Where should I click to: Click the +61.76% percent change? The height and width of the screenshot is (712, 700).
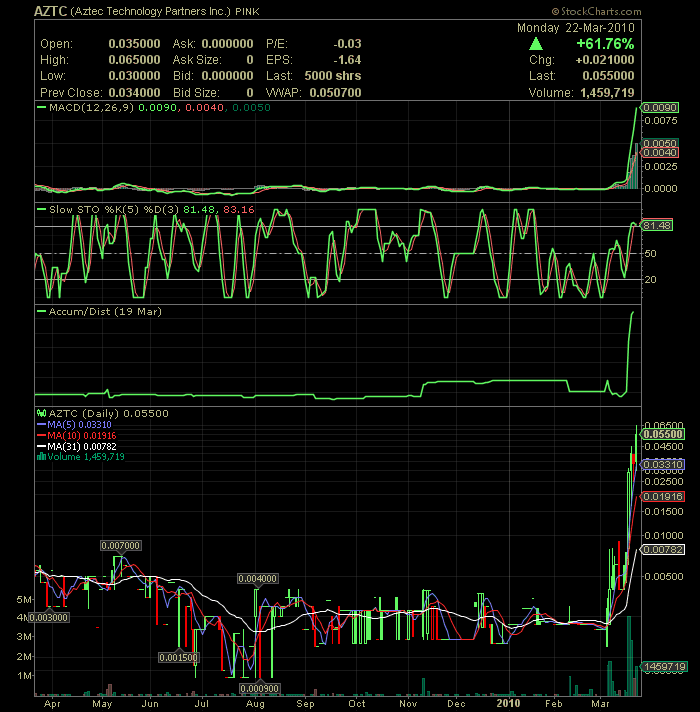pyautogui.click(x=605, y=44)
